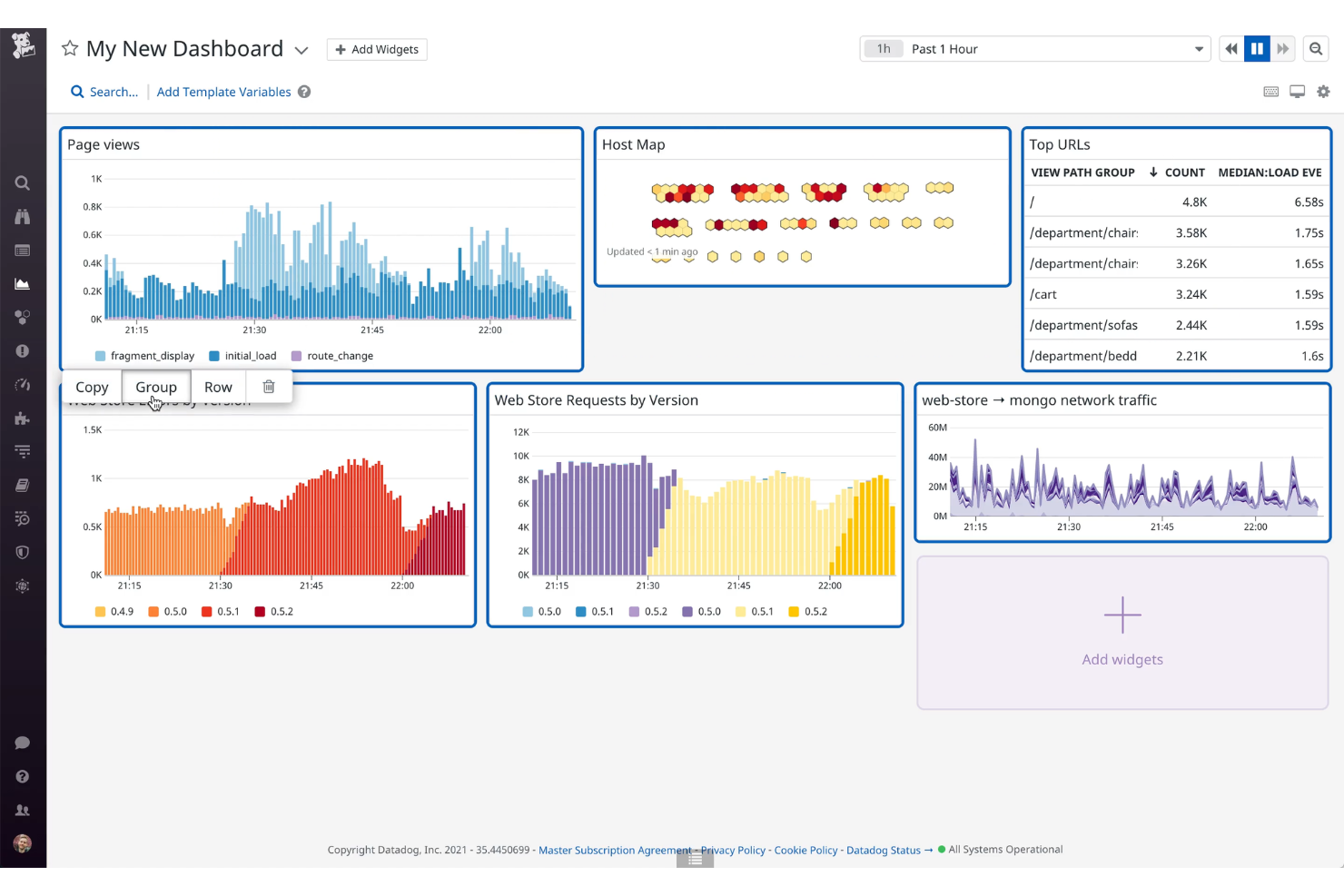Select Copy in the widget context menu

91,386
